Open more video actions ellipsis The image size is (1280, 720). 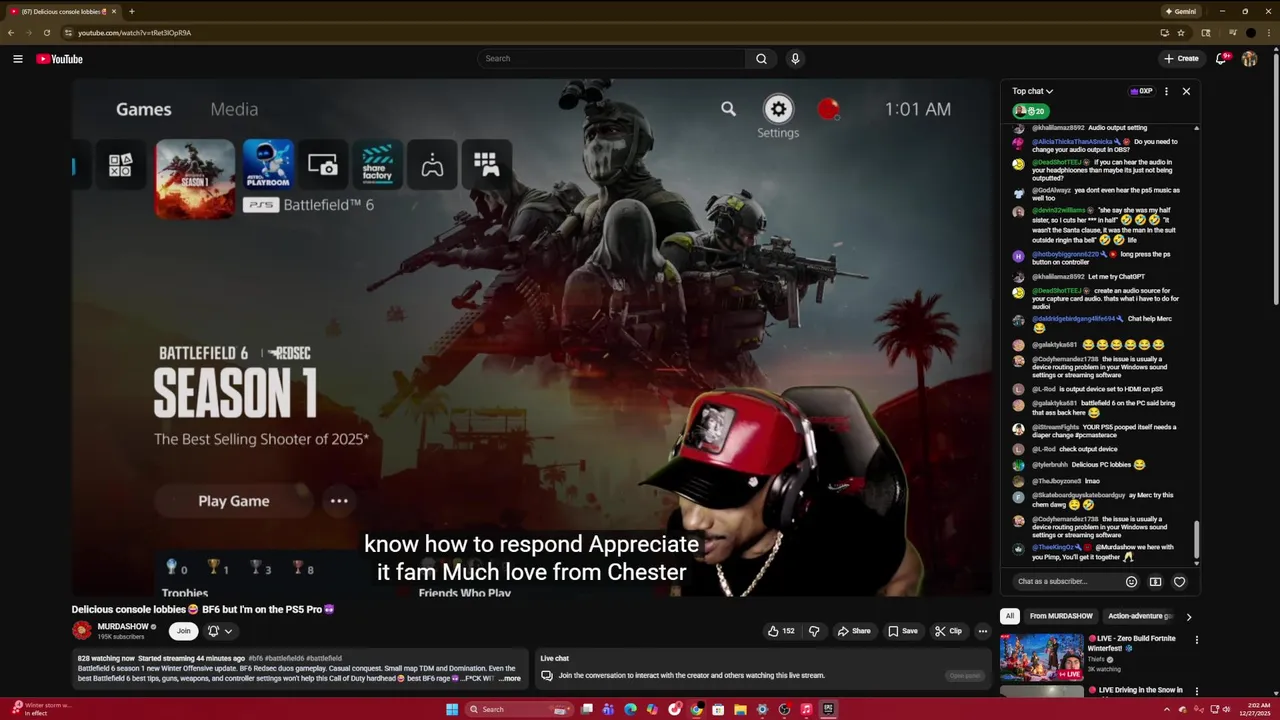point(983,631)
